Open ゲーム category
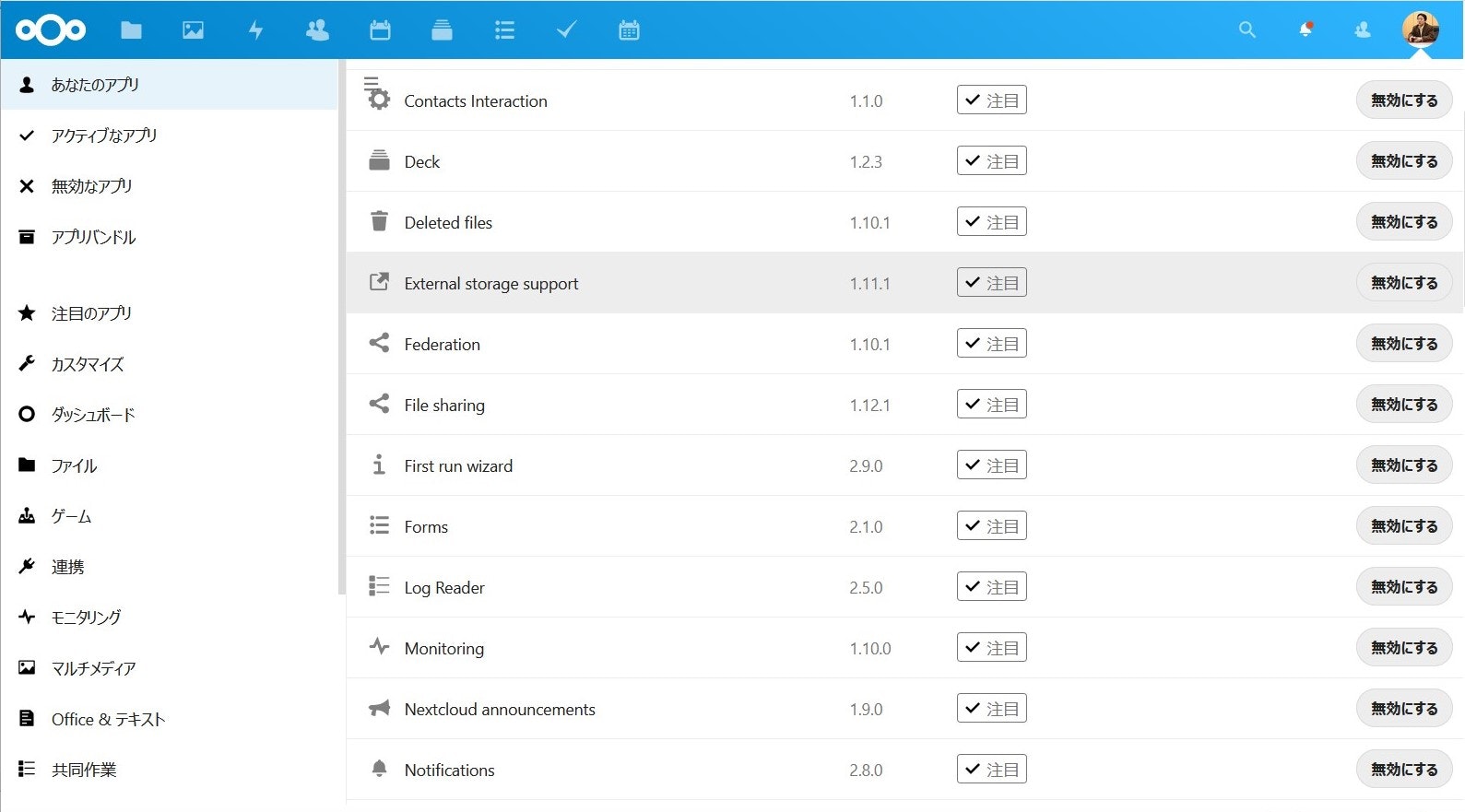 [170, 516]
